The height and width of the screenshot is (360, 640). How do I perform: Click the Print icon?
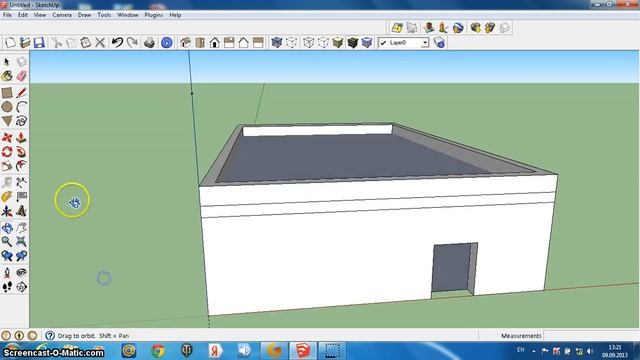(149, 42)
